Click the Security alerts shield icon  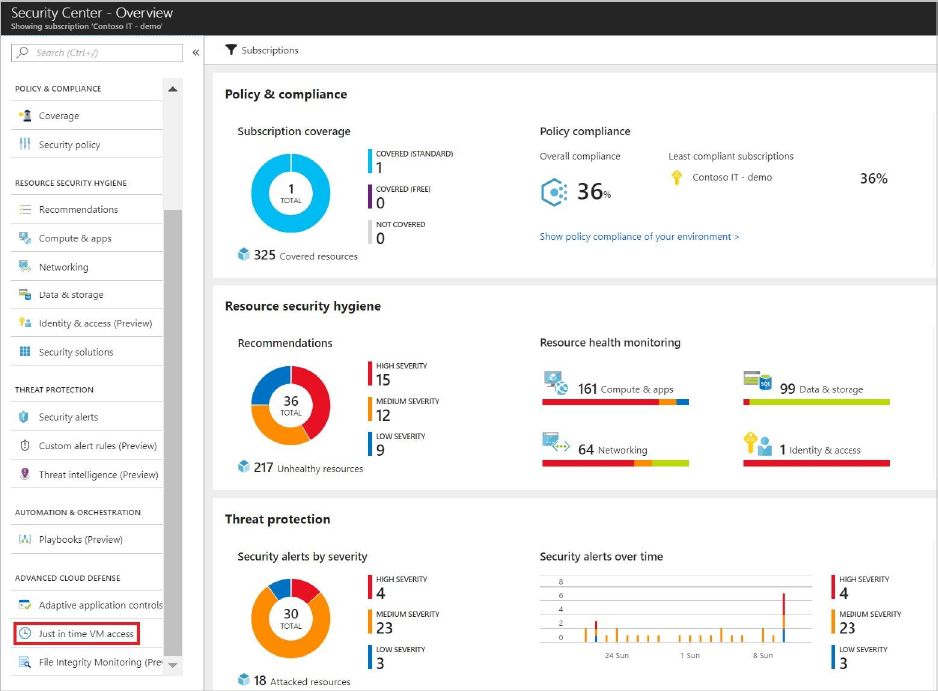point(24,417)
